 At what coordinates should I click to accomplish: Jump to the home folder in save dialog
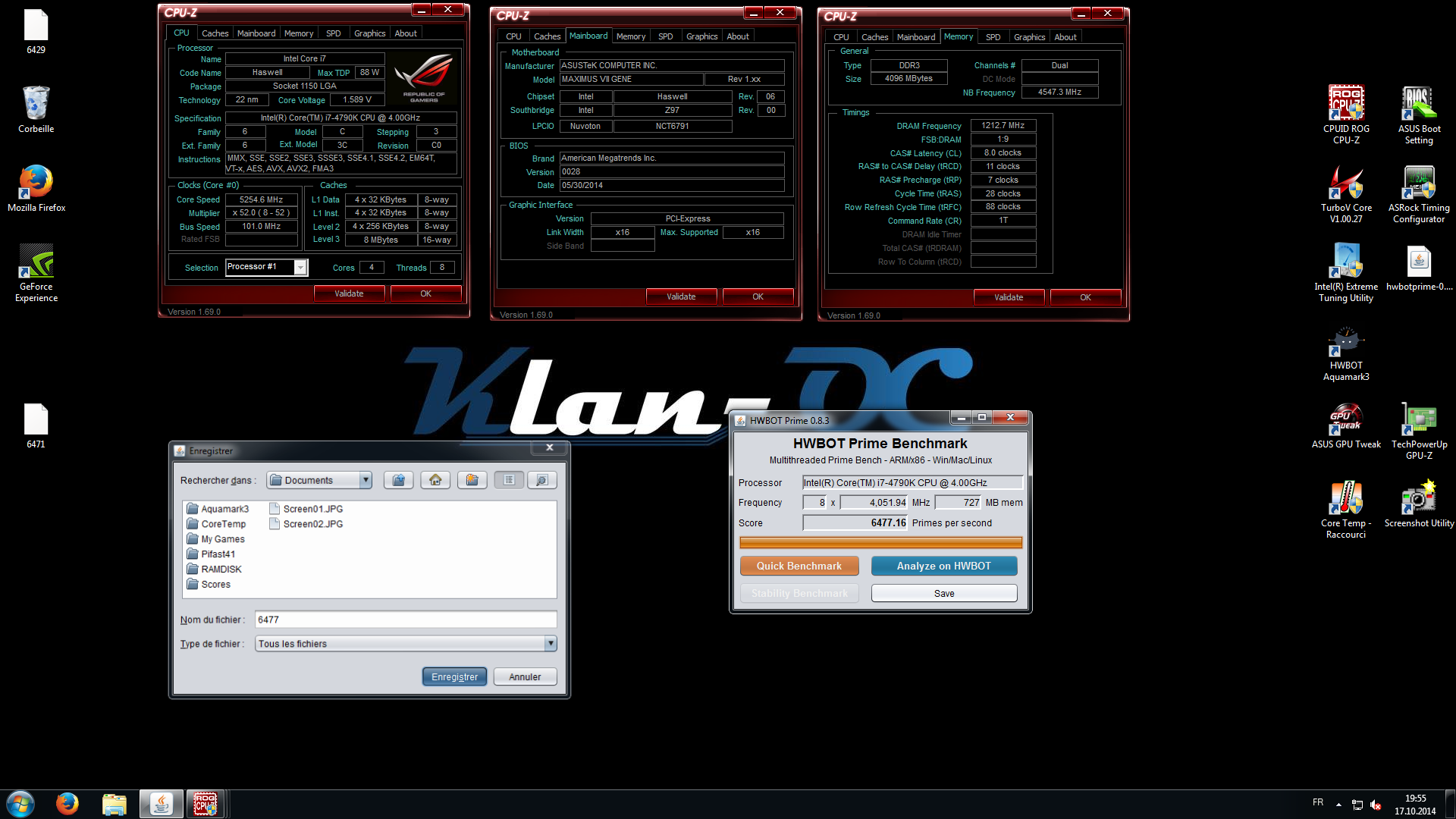(435, 480)
